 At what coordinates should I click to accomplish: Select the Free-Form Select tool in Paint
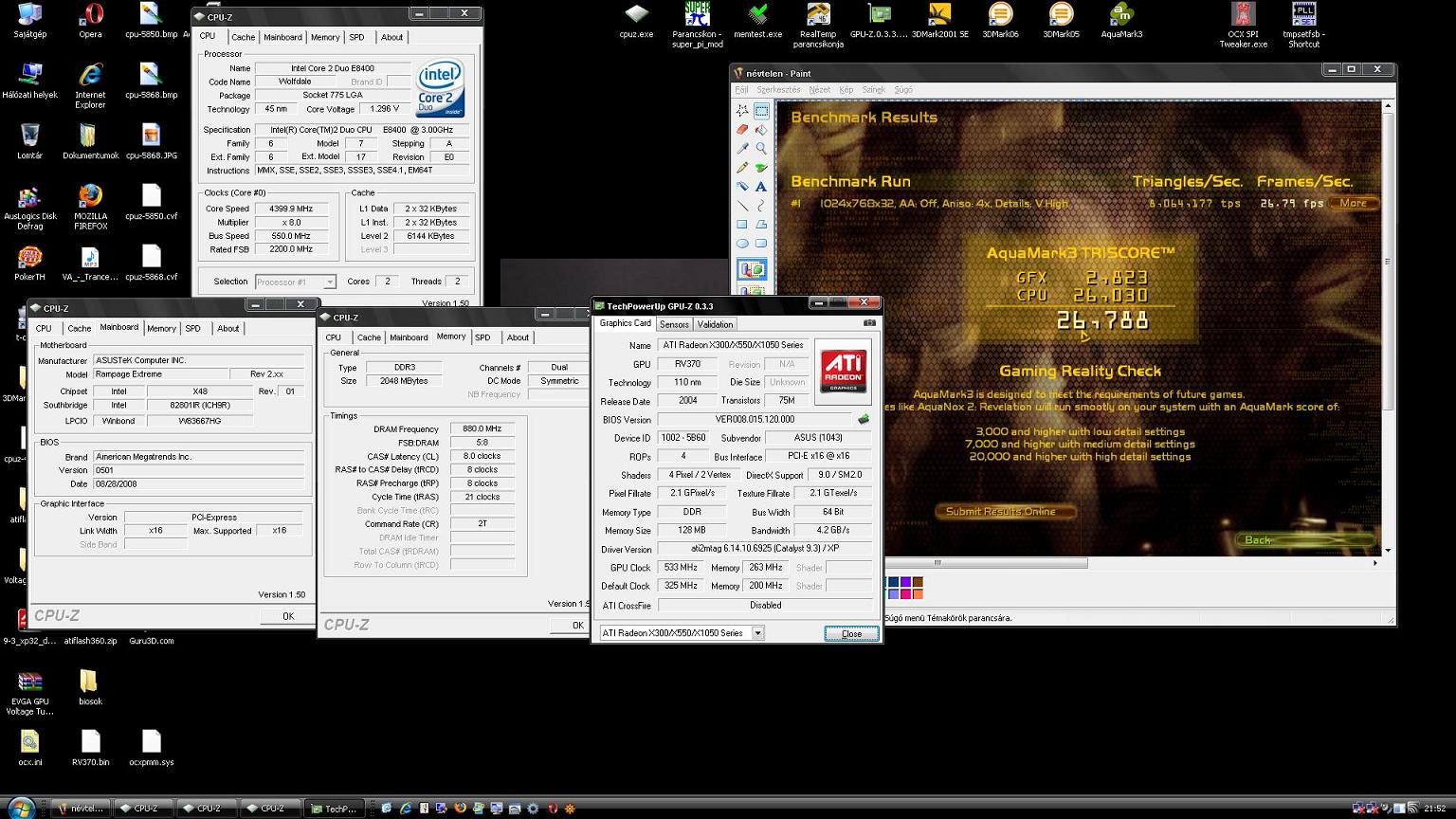[x=742, y=110]
